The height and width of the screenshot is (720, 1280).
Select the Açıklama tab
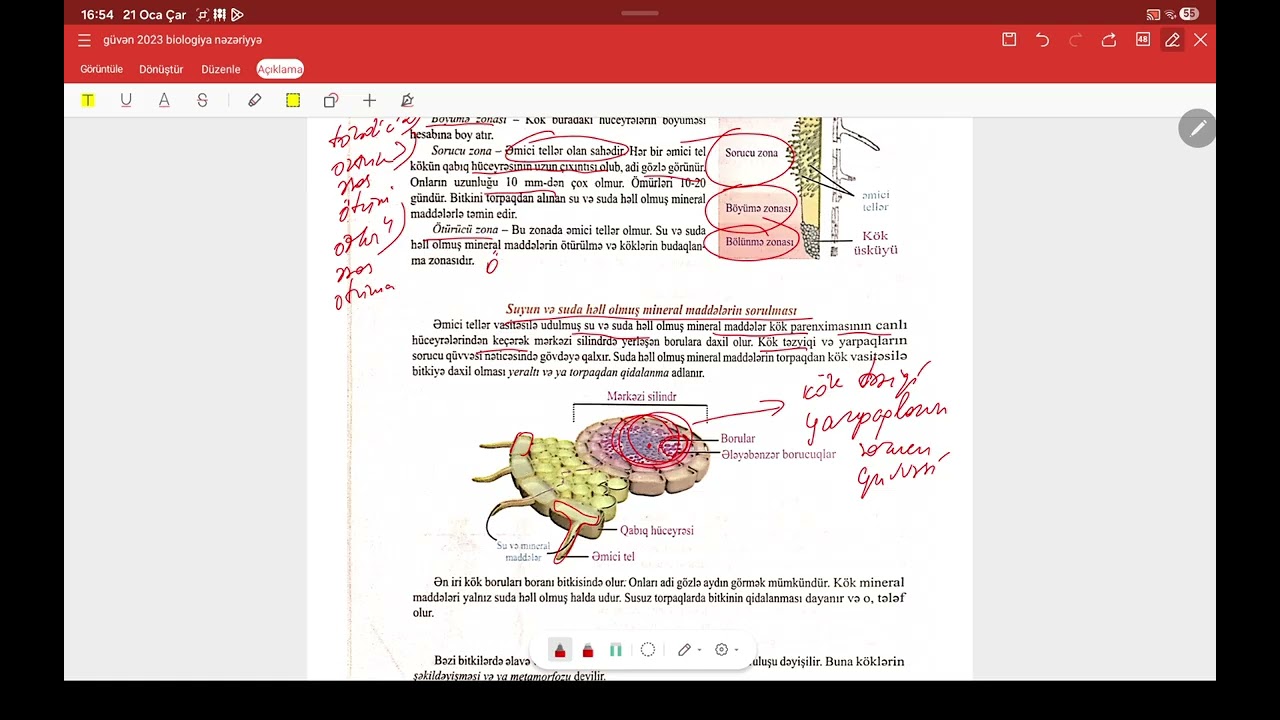point(280,69)
